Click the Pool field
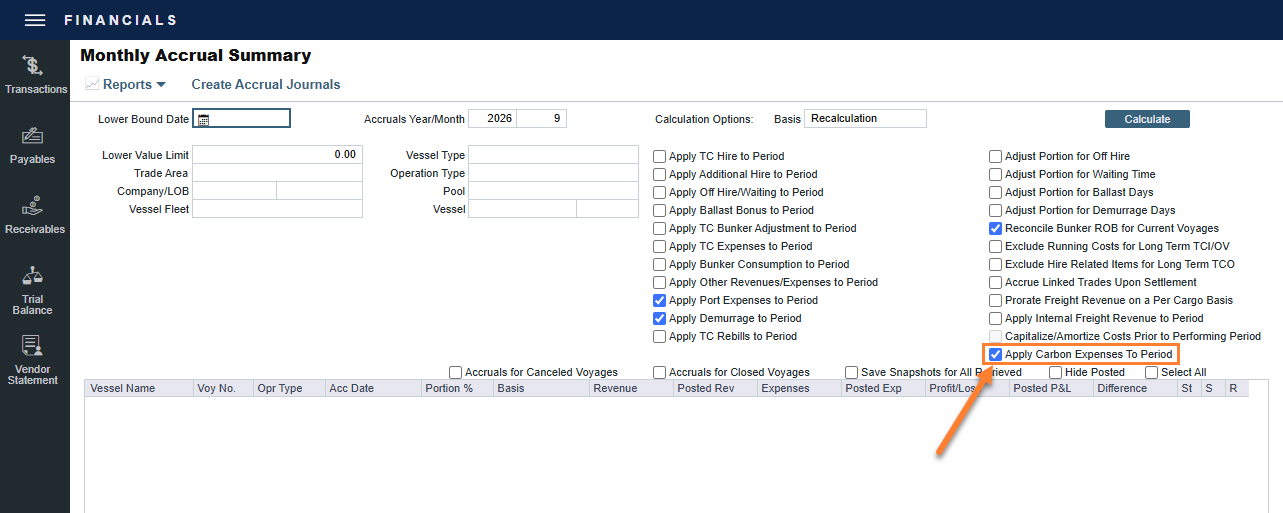Screen dimensions: 1283x513 click(553, 191)
